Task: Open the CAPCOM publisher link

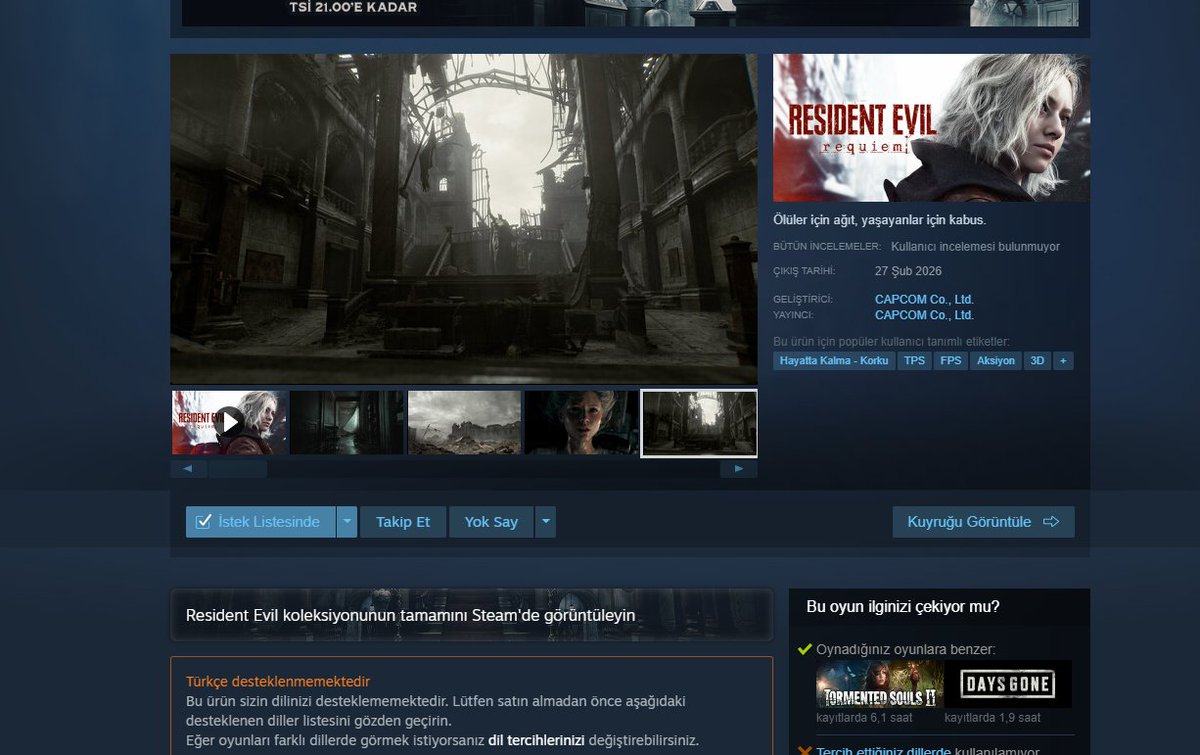Action: pyautogui.click(x=924, y=315)
